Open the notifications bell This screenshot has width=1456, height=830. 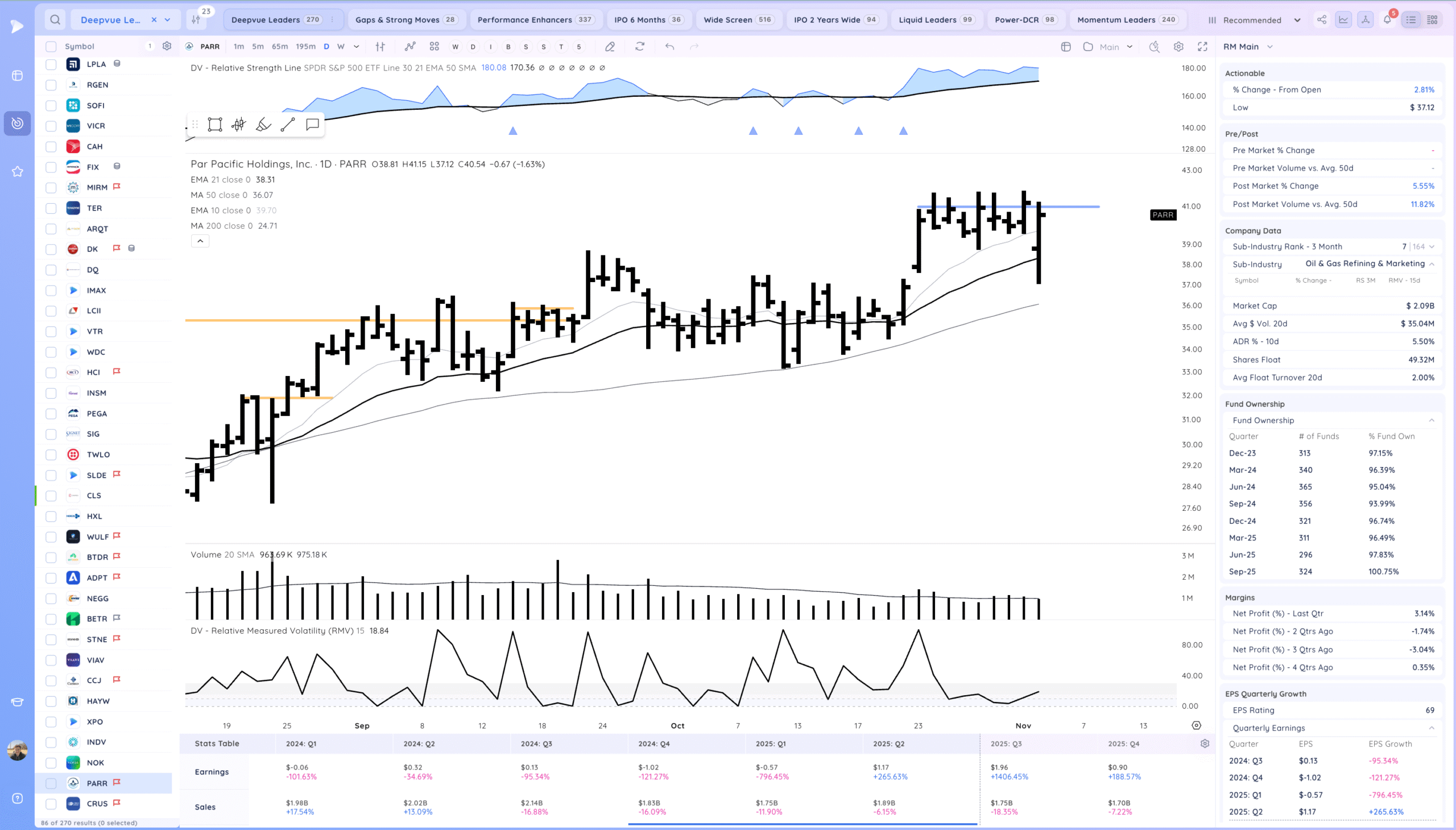point(1387,20)
